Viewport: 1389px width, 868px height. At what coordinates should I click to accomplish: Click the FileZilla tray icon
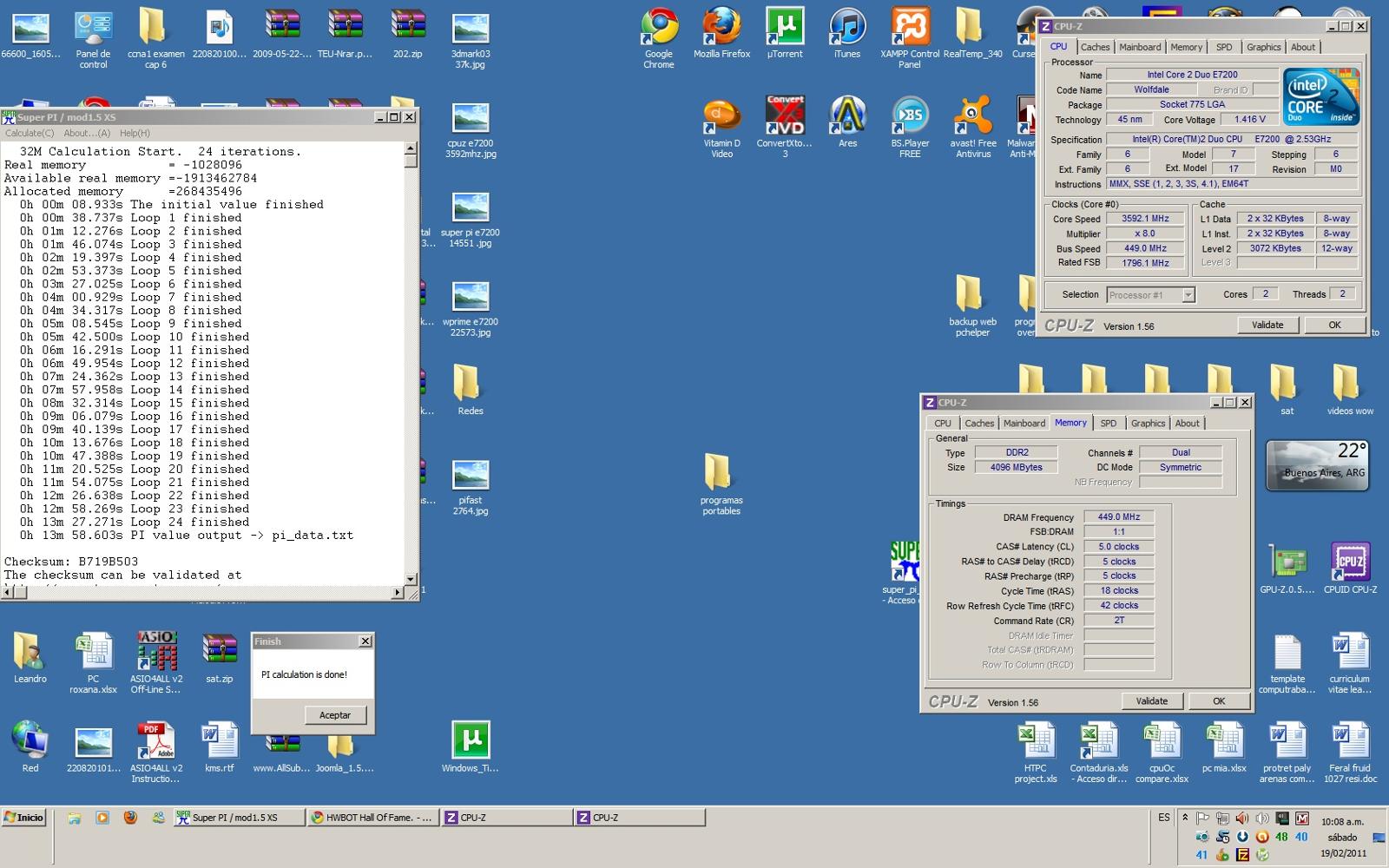tap(1242, 855)
